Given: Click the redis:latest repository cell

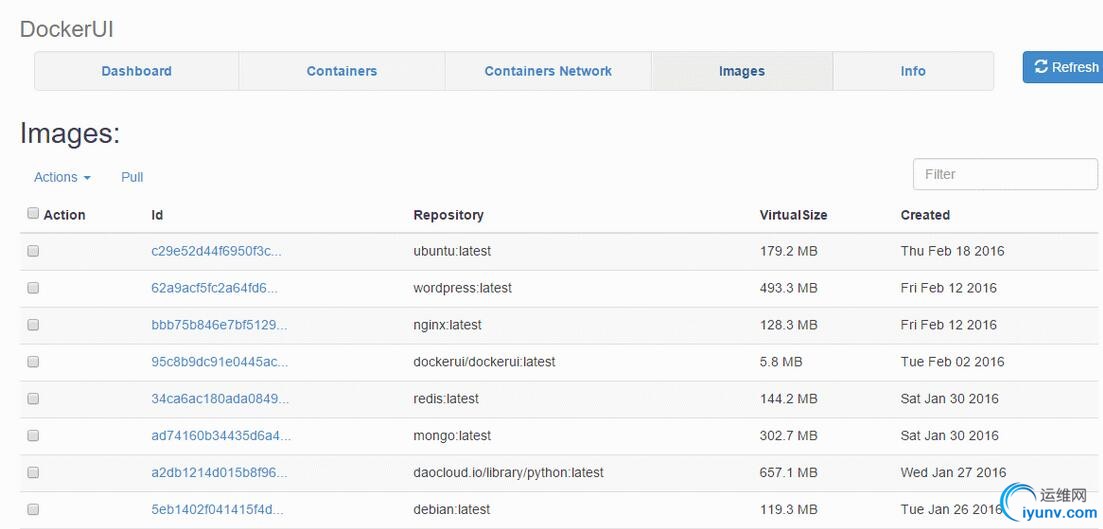Looking at the screenshot, I should pyautogui.click(x=446, y=399).
